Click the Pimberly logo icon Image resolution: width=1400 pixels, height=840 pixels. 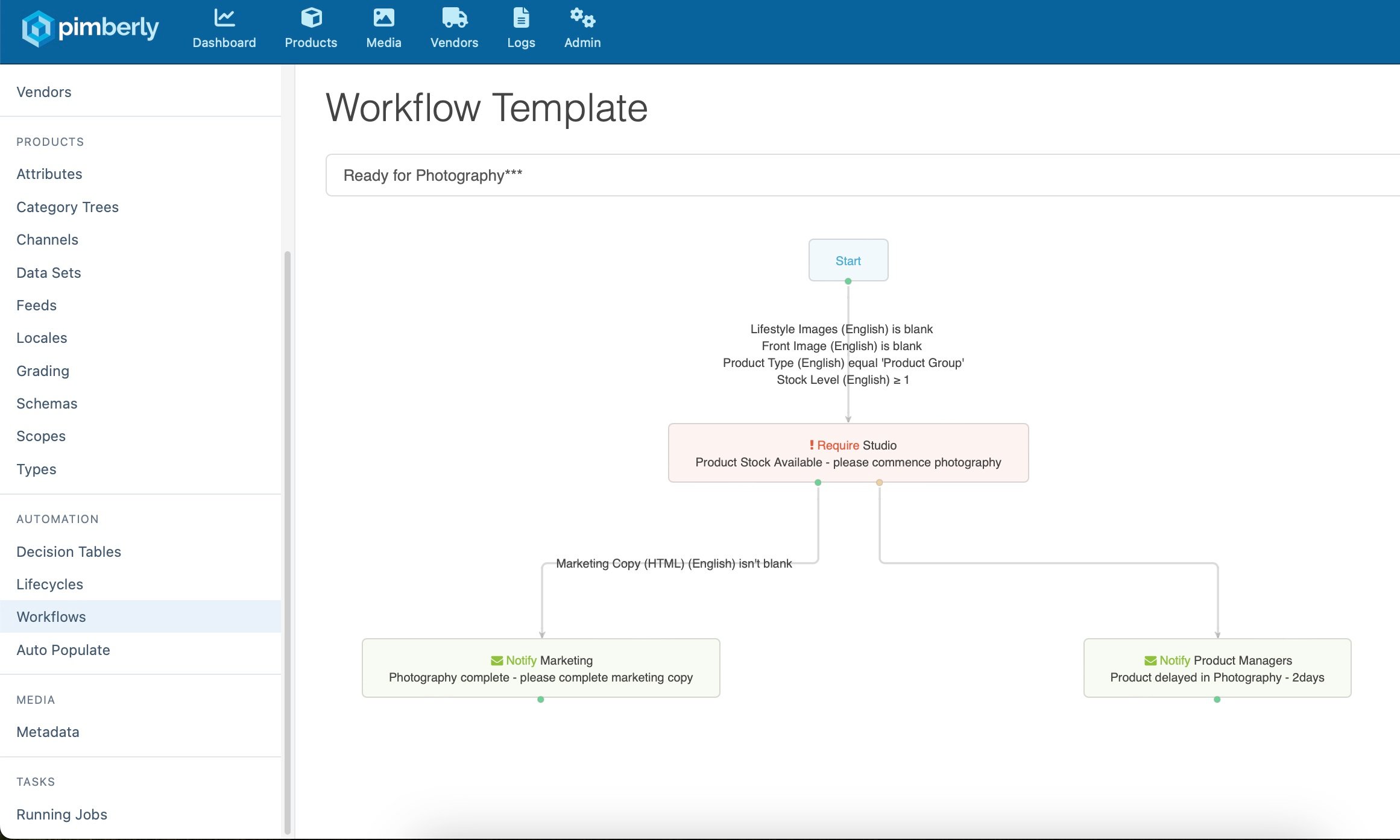[x=37, y=28]
